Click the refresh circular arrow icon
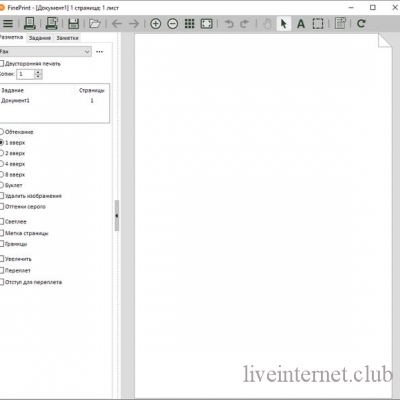 (361, 24)
